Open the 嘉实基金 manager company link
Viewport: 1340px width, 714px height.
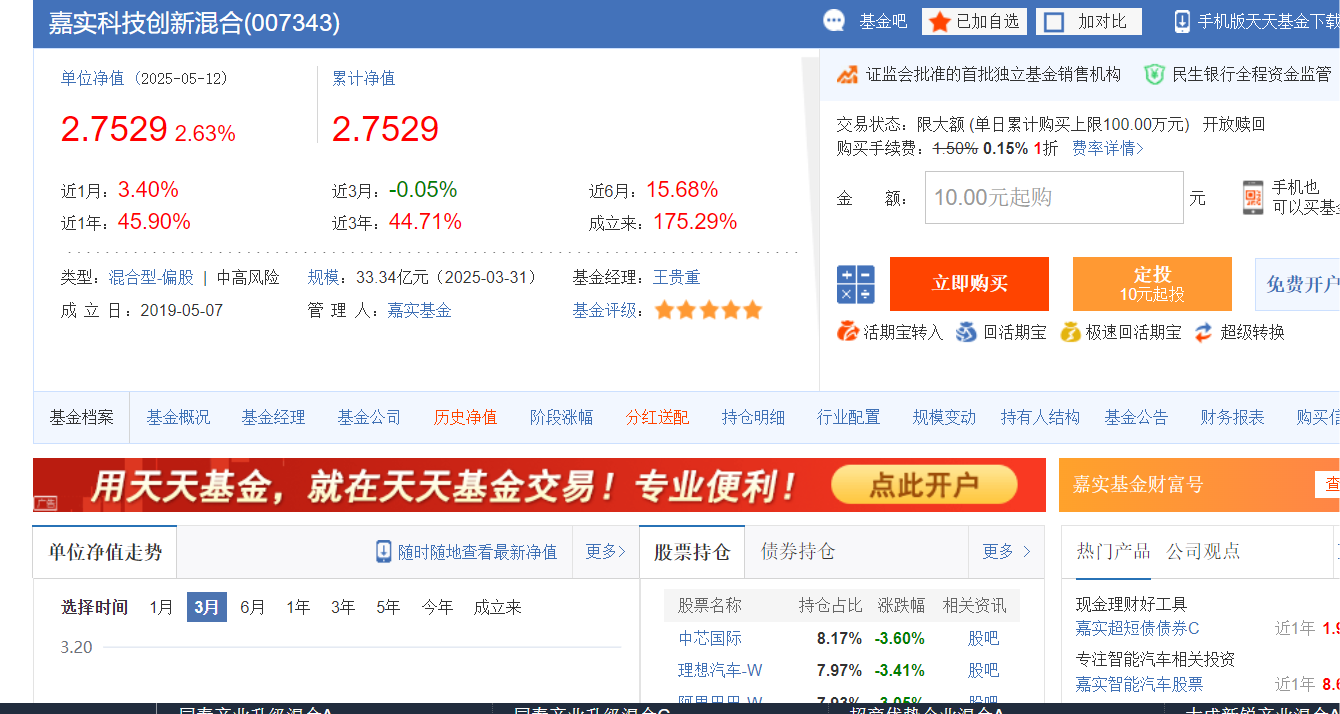[x=419, y=310]
